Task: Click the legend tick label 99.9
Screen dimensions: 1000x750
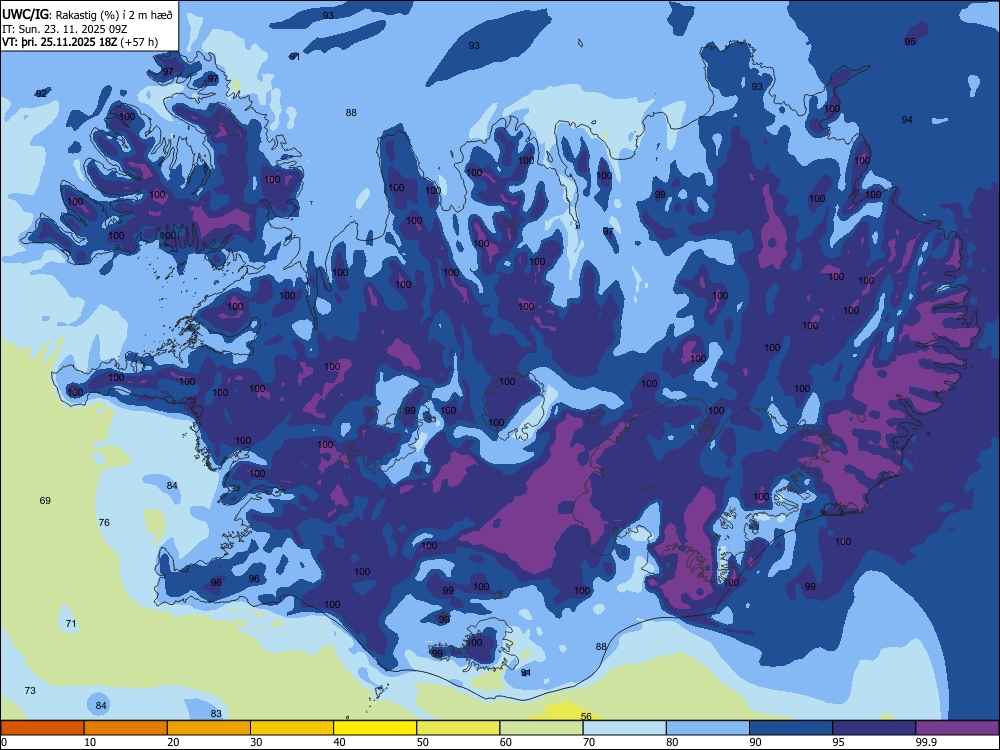Action: click(925, 742)
